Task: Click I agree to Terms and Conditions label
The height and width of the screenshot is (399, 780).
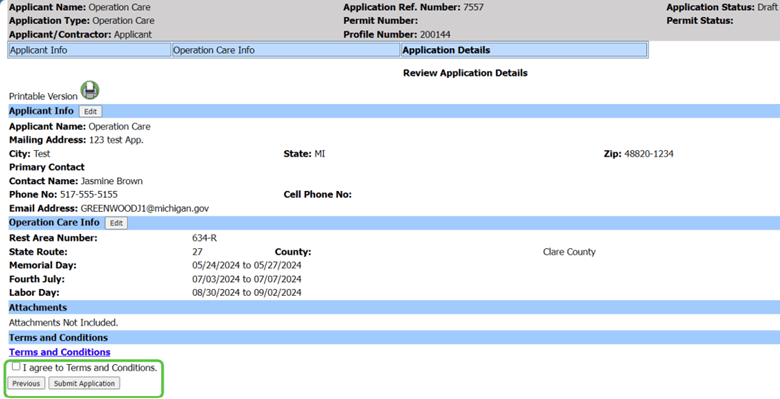Action: click(x=90, y=368)
